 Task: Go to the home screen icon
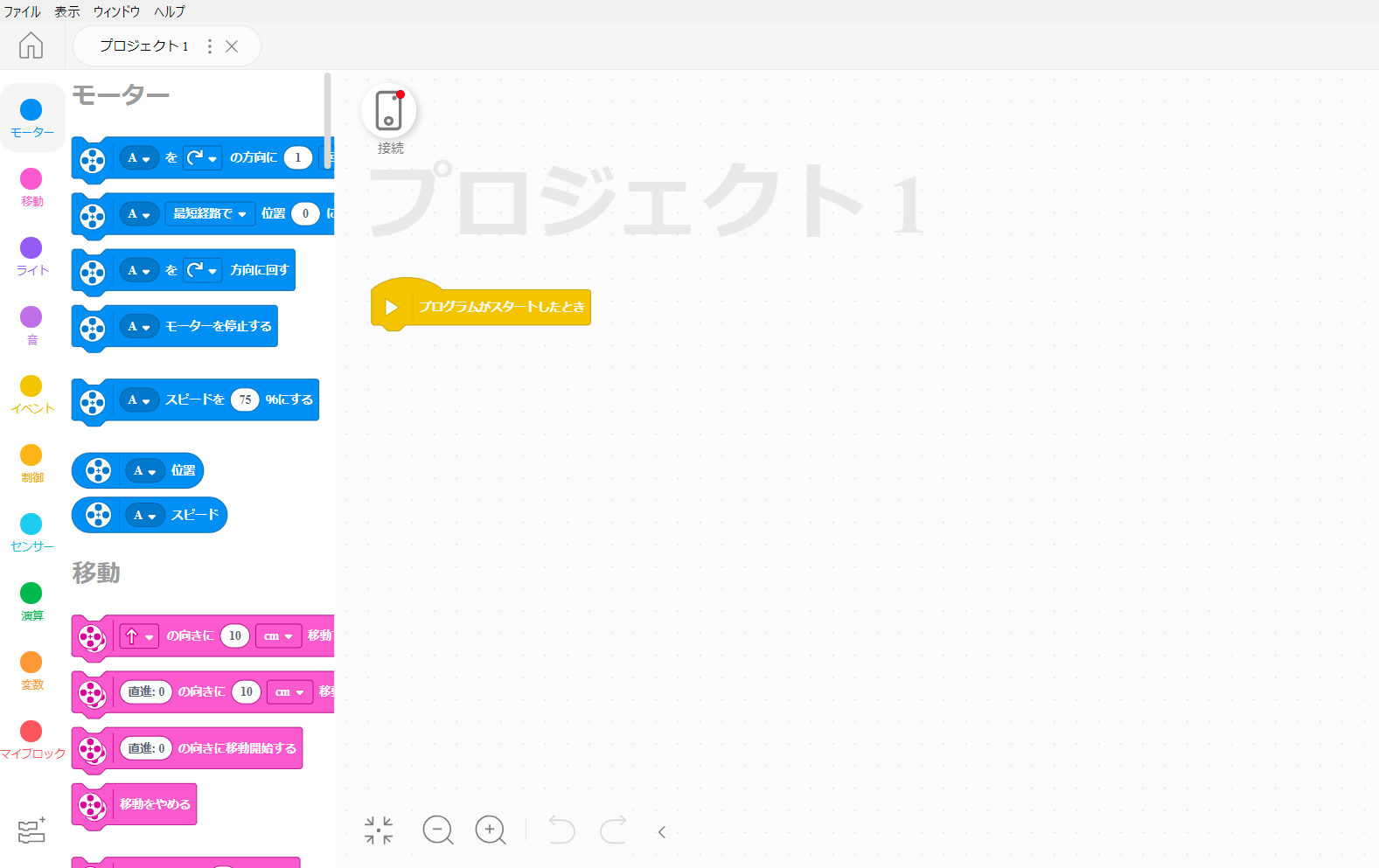[31, 45]
